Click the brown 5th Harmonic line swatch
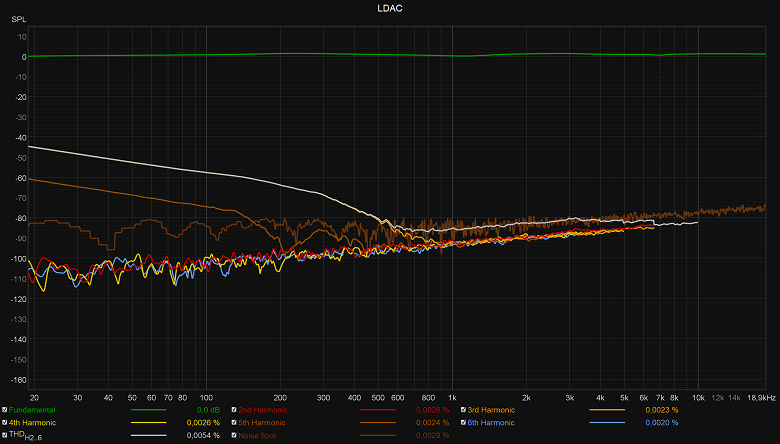 [x=378, y=423]
